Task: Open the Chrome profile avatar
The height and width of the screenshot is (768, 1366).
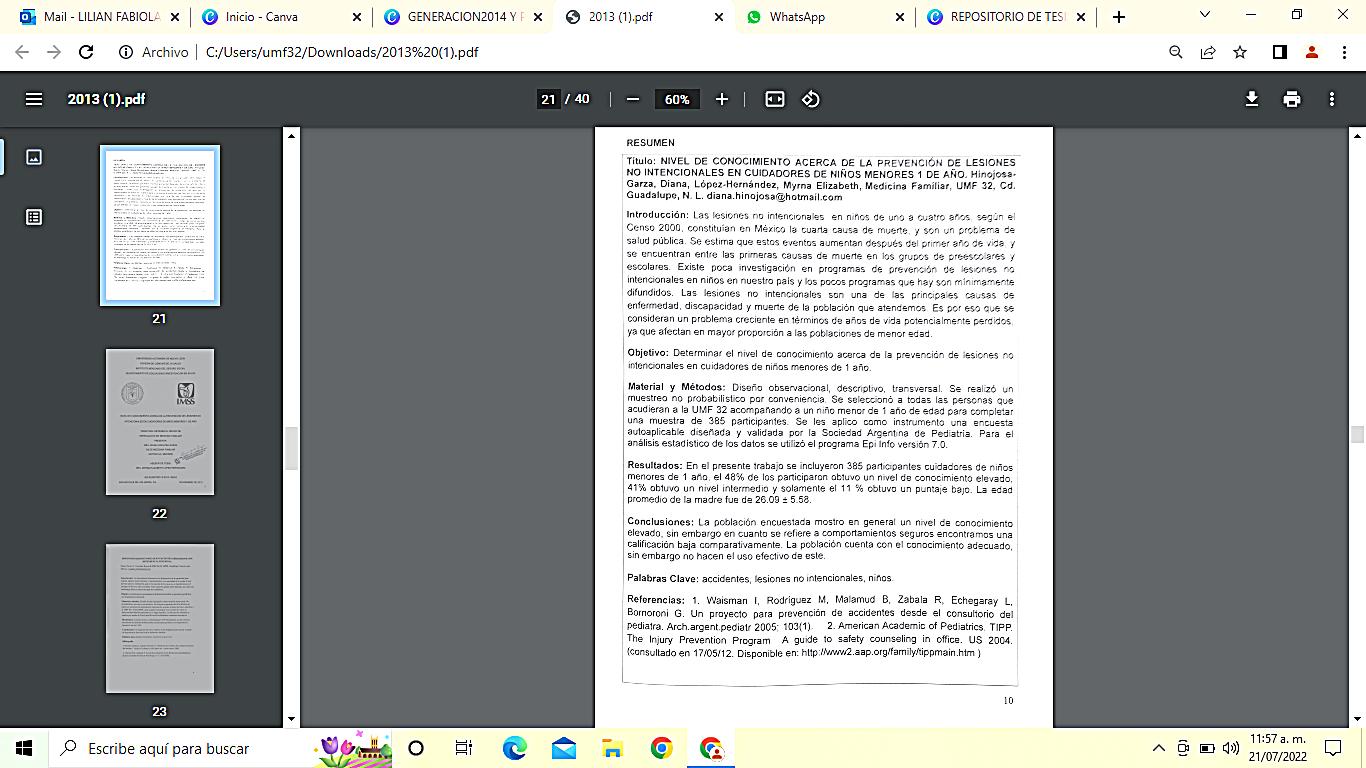Action: (1312, 52)
